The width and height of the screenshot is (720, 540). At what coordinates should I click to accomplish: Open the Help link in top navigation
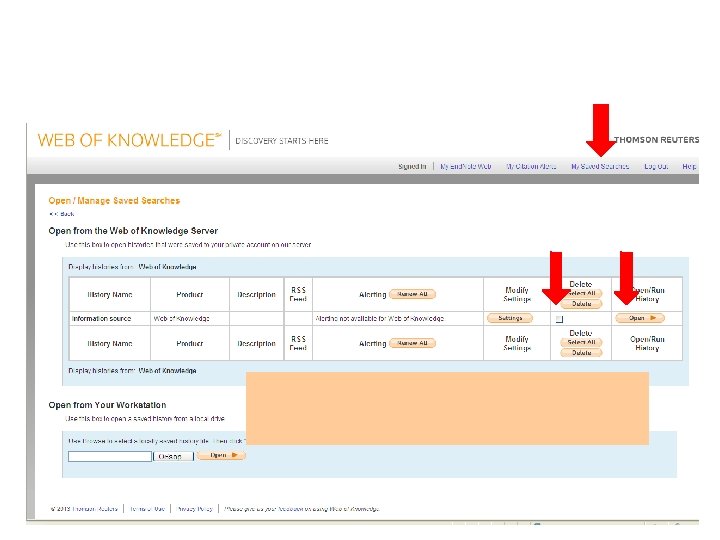pos(689,166)
